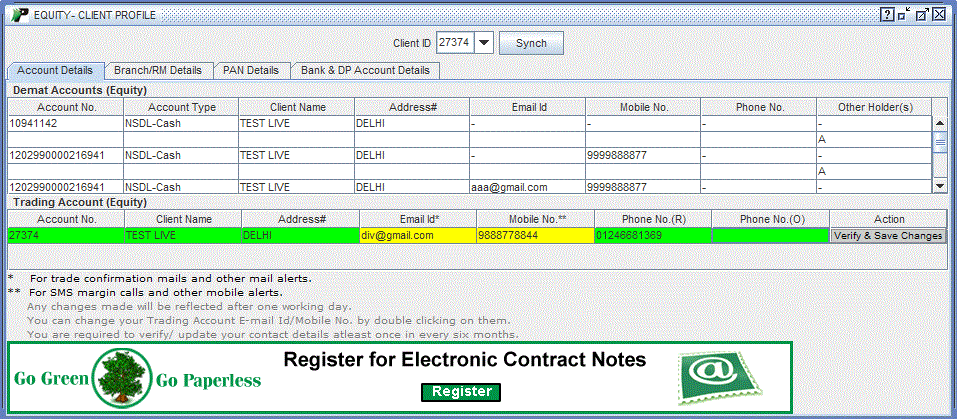Screen dimensions: 957x419
Task: Click account 120299000216941 in the aaa@gmail.com row
Action: (x=65, y=187)
